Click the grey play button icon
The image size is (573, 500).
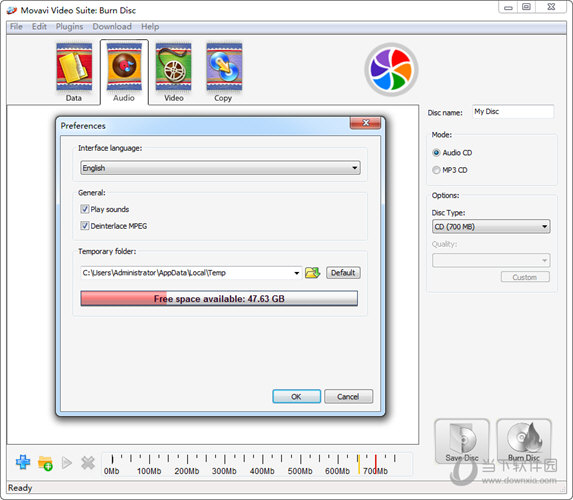pos(67,463)
